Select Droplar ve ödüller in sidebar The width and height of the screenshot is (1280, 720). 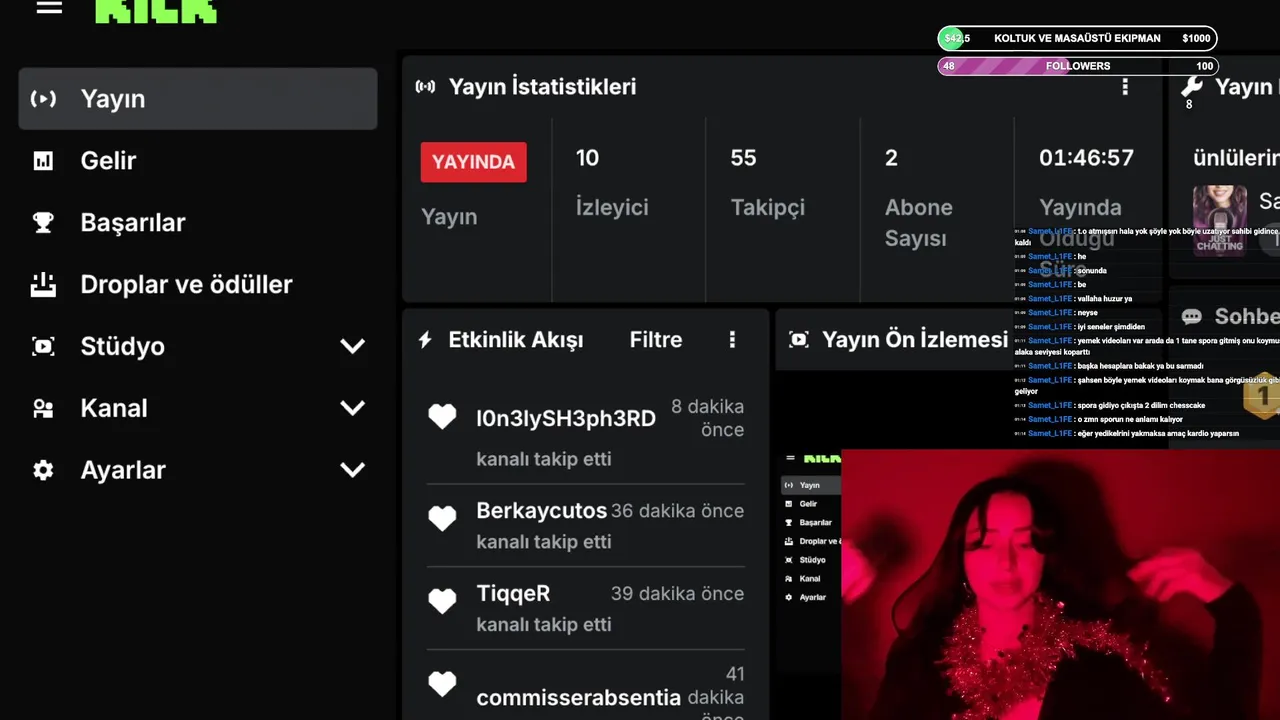tap(198, 285)
